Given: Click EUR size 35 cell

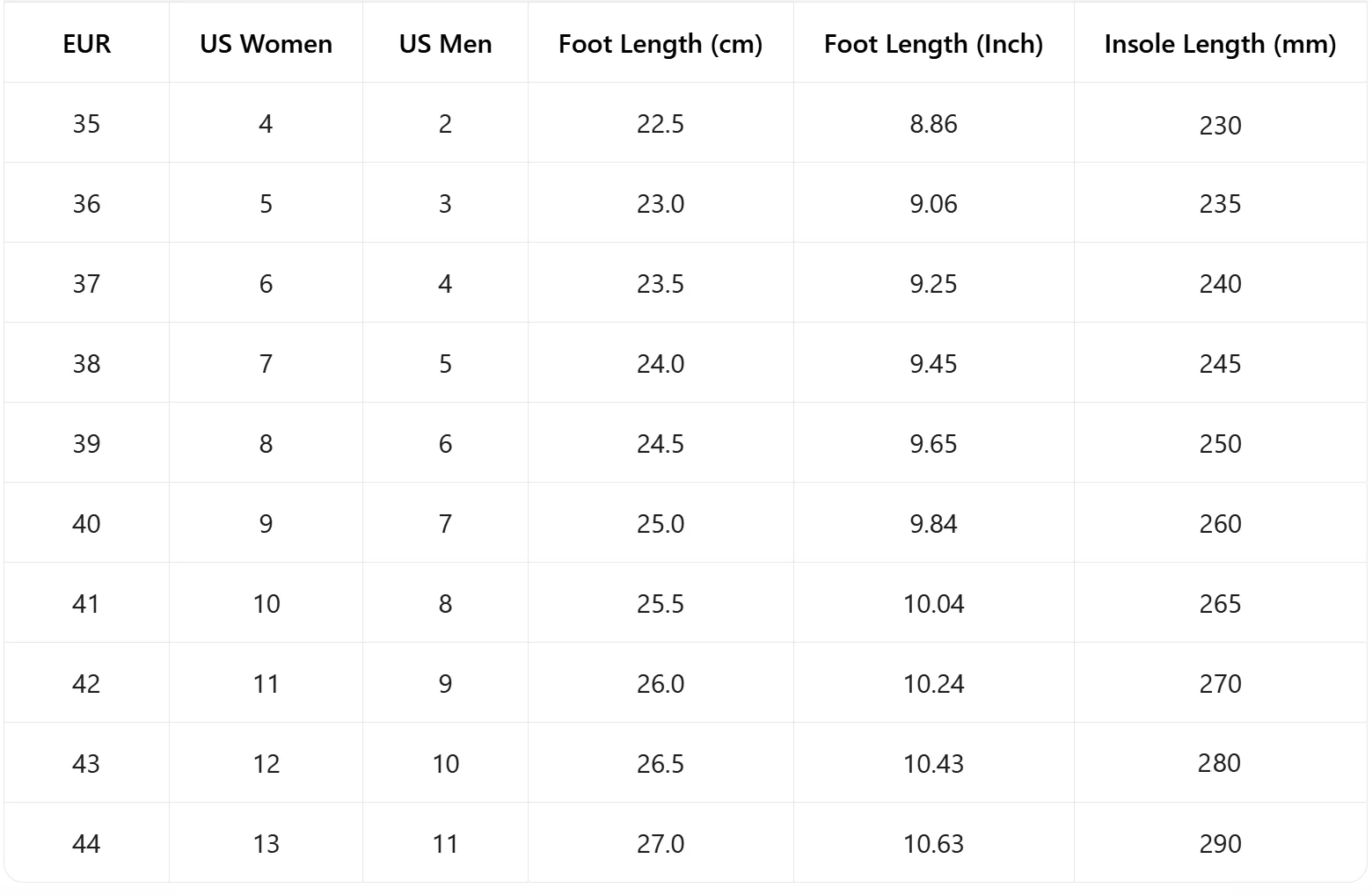Looking at the screenshot, I should 87,123.
